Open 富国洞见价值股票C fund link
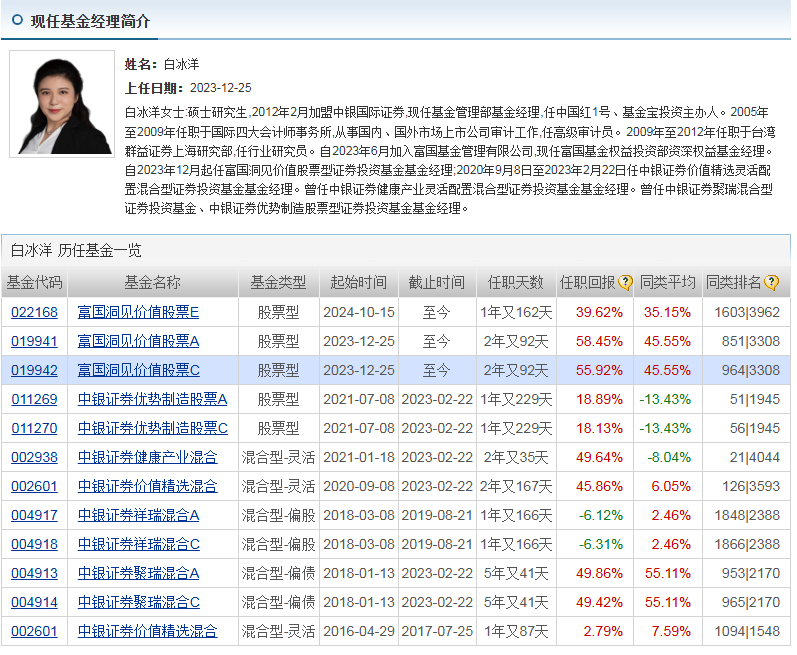797x655 pixels. (138, 370)
